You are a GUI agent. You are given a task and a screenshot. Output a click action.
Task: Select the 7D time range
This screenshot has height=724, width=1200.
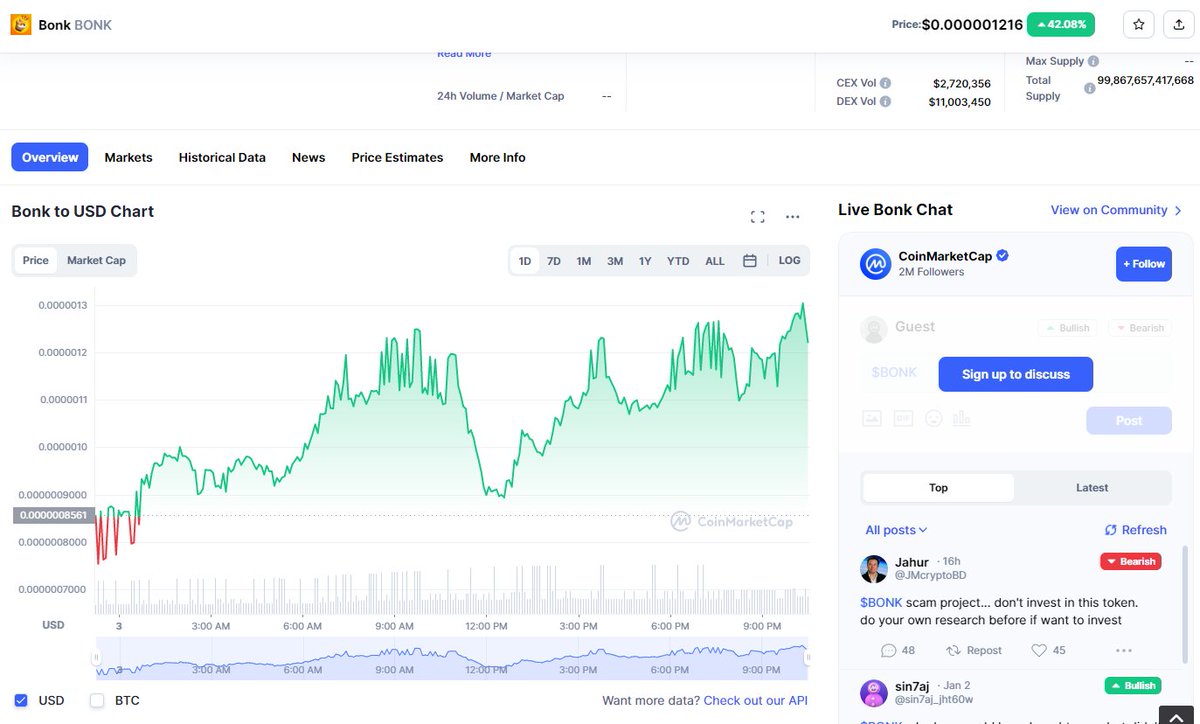pos(553,261)
